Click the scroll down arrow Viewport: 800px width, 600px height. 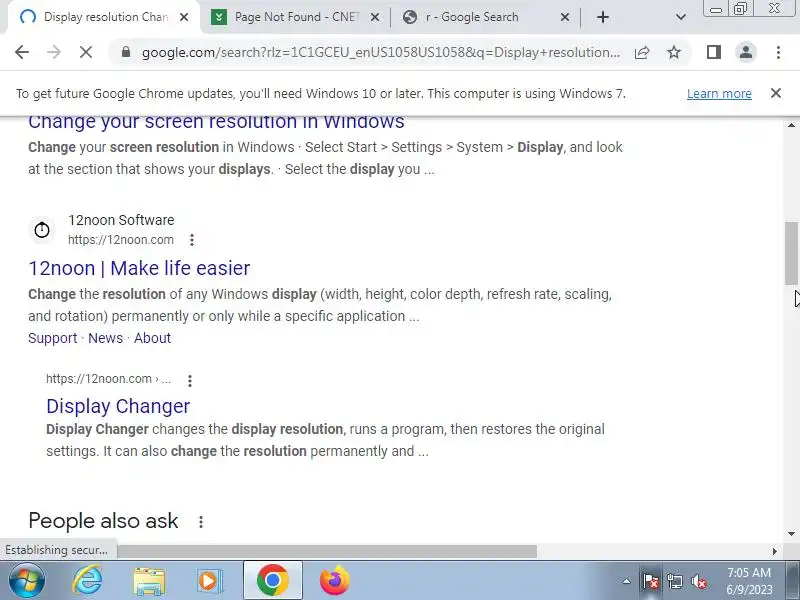(791, 534)
